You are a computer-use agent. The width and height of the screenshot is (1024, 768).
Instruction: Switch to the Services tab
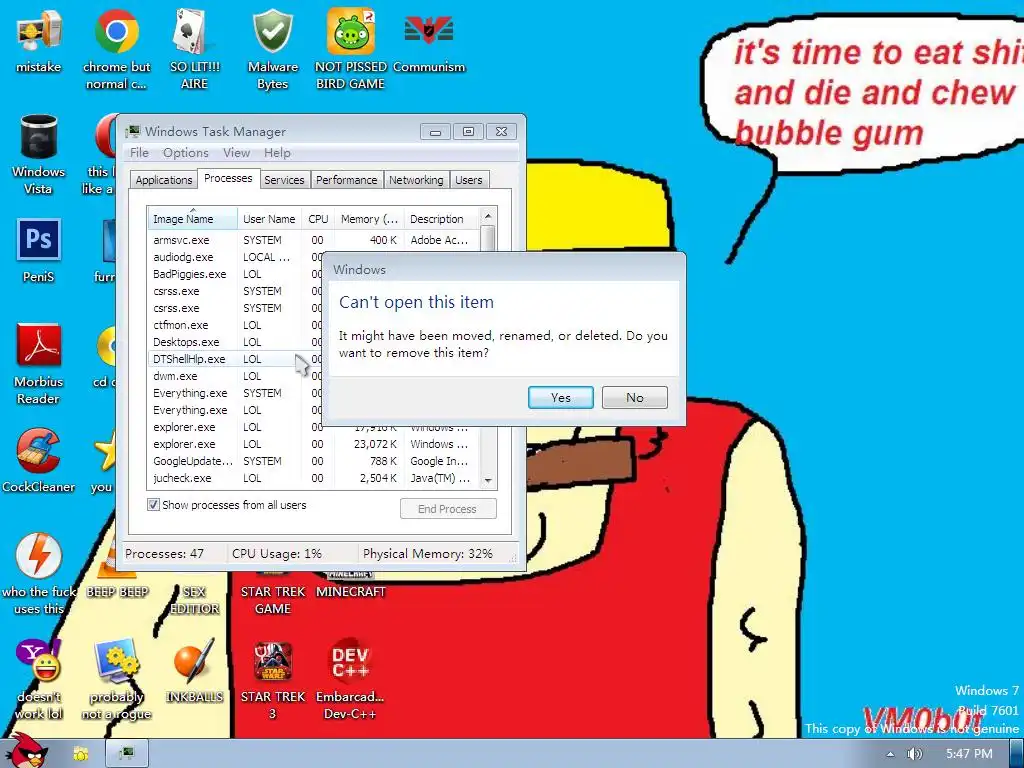click(x=284, y=180)
